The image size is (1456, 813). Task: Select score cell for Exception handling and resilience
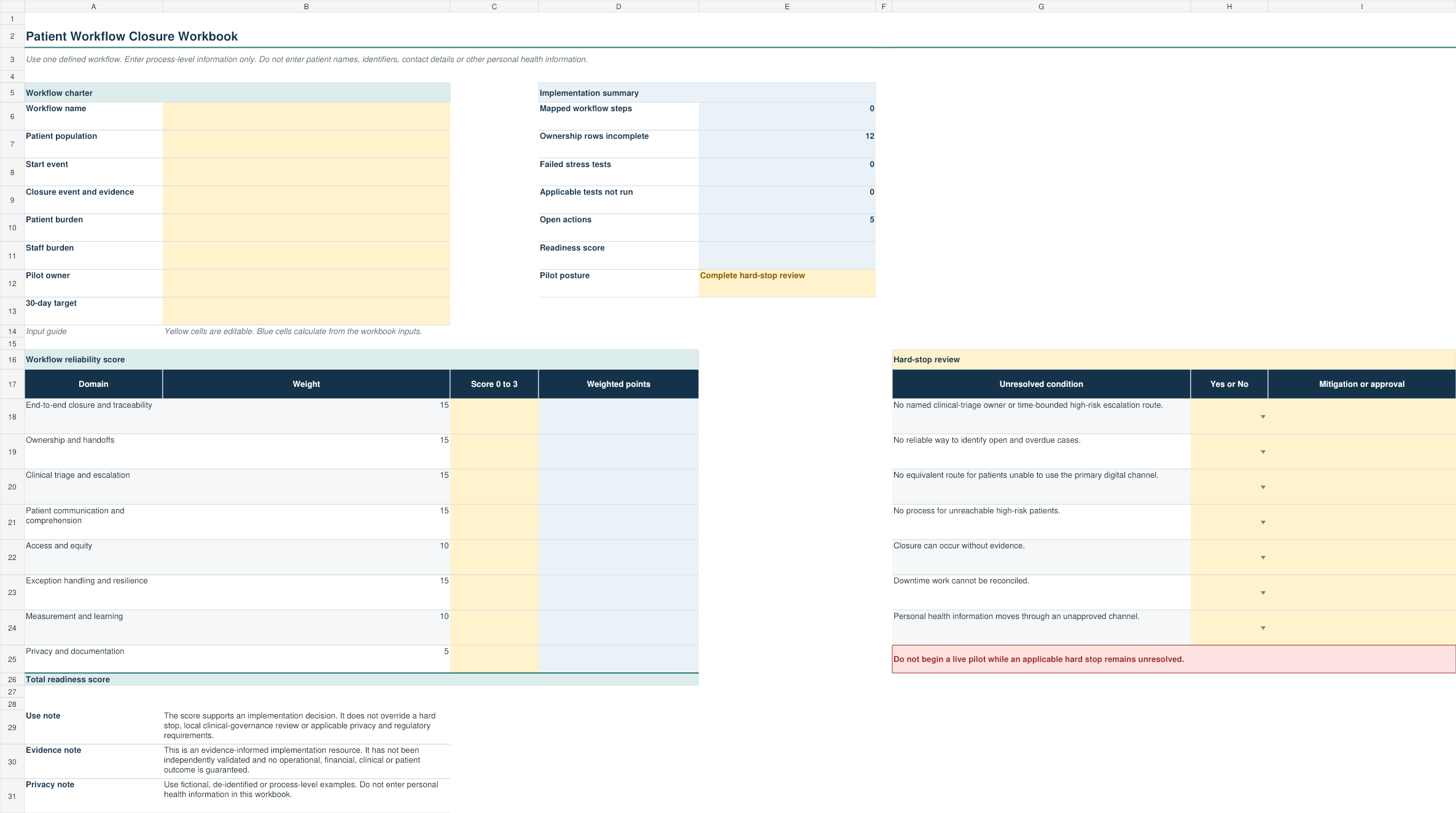[494, 593]
